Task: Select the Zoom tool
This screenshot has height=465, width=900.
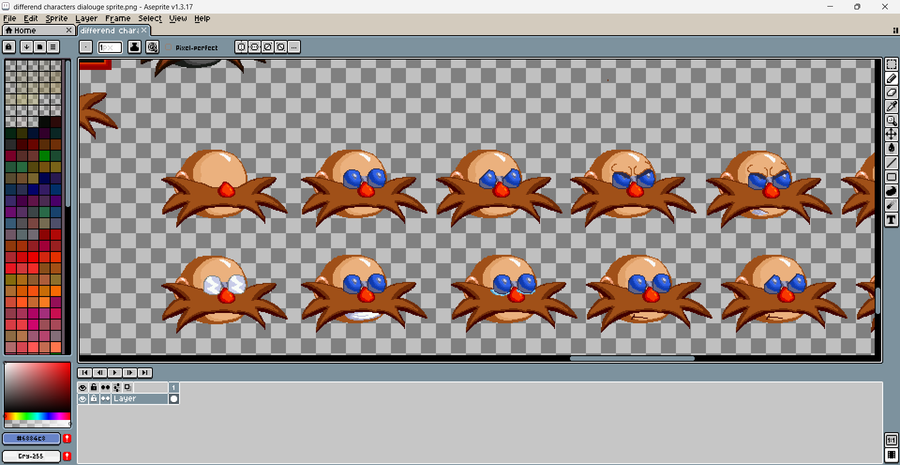Action: 891,121
